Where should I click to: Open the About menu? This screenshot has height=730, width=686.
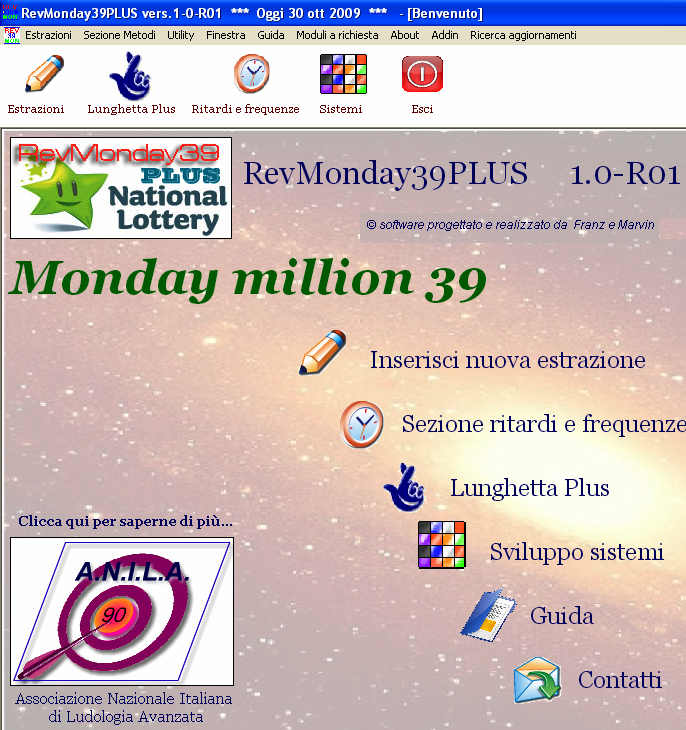pyautogui.click(x=405, y=35)
